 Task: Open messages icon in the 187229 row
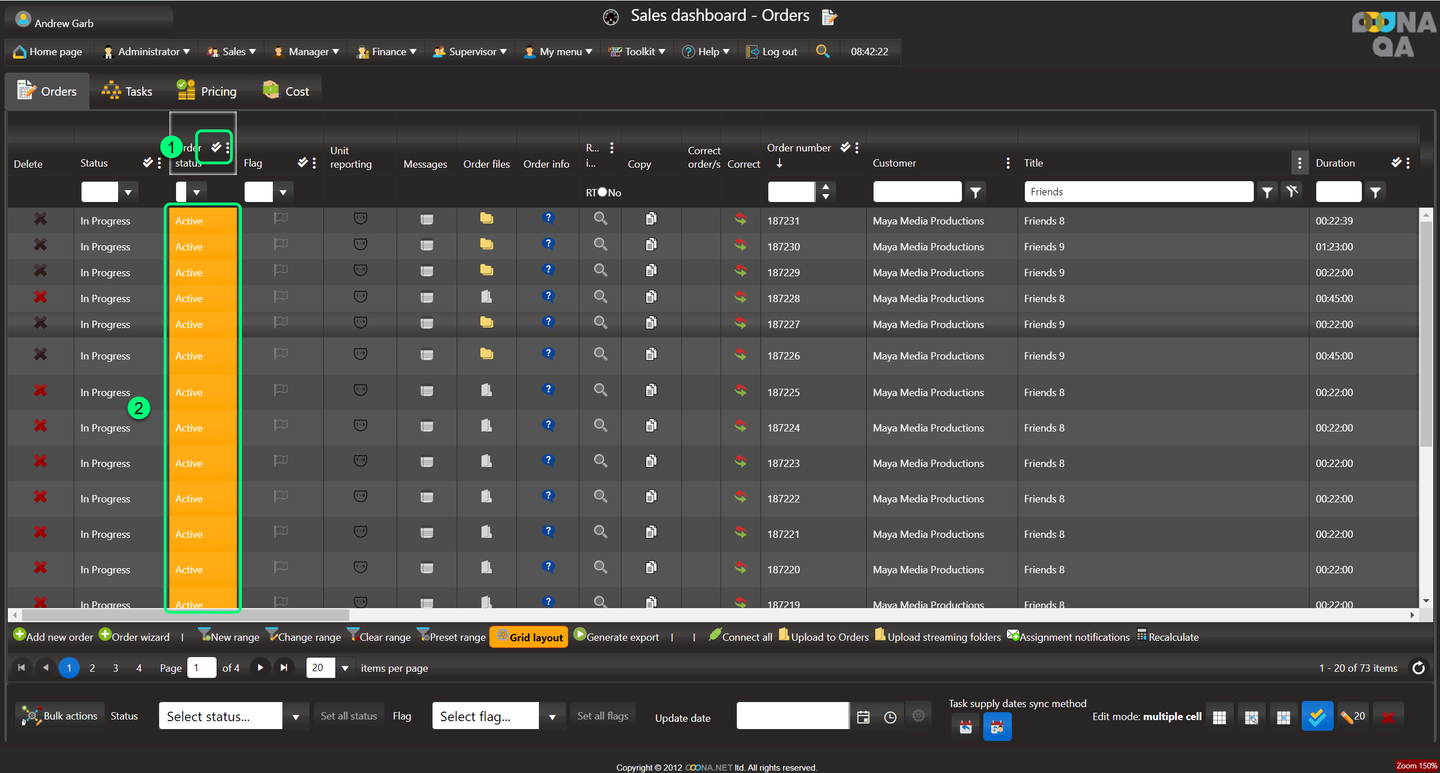pos(427,272)
